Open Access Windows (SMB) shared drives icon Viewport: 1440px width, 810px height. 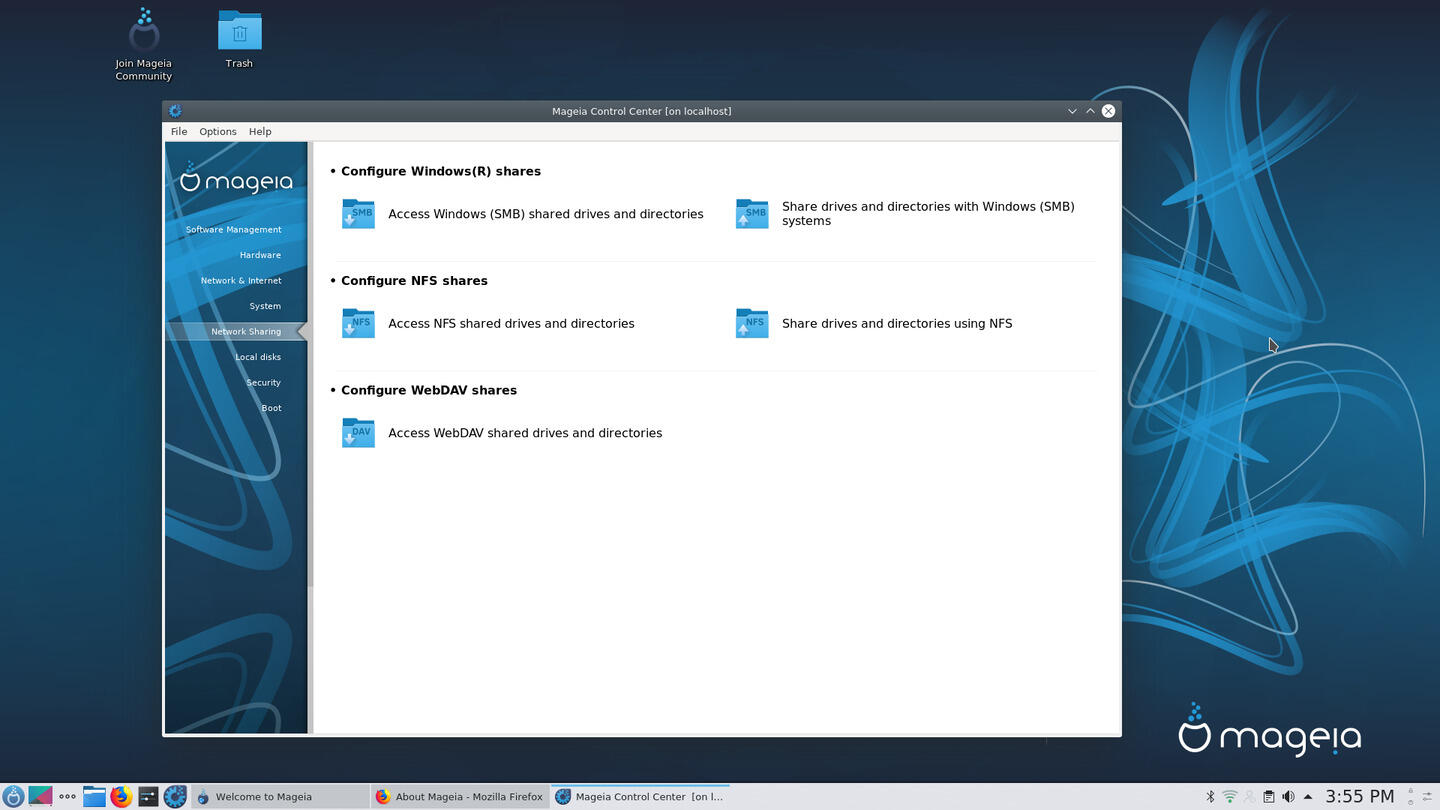click(358, 214)
